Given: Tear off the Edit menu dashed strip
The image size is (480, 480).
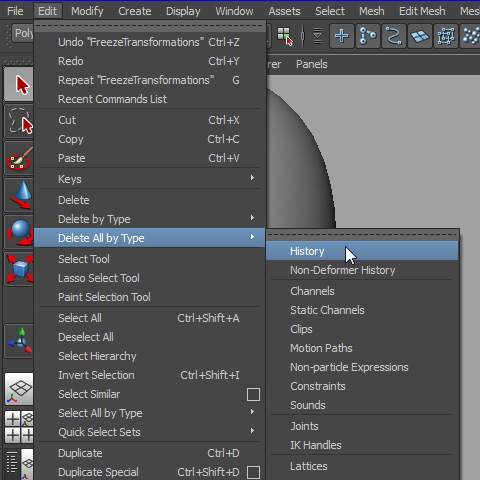Looking at the screenshot, I should pyautogui.click(x=149, y=26).
